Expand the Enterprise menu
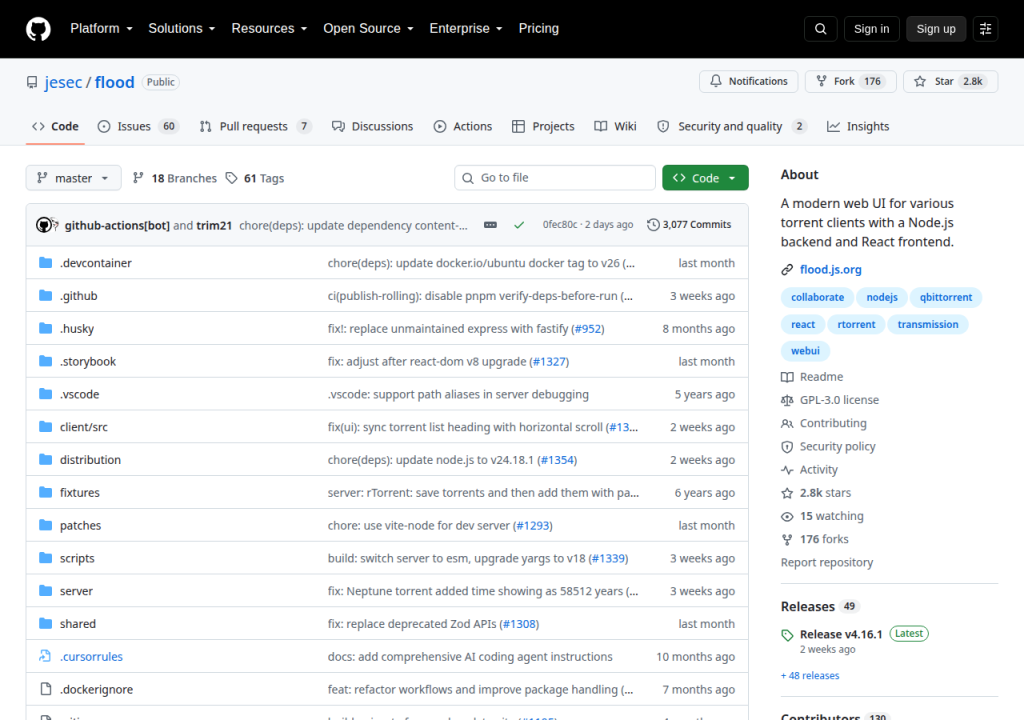Viewport: 1024px width, 720px height. pyautogui.click(x=466, y=29)
